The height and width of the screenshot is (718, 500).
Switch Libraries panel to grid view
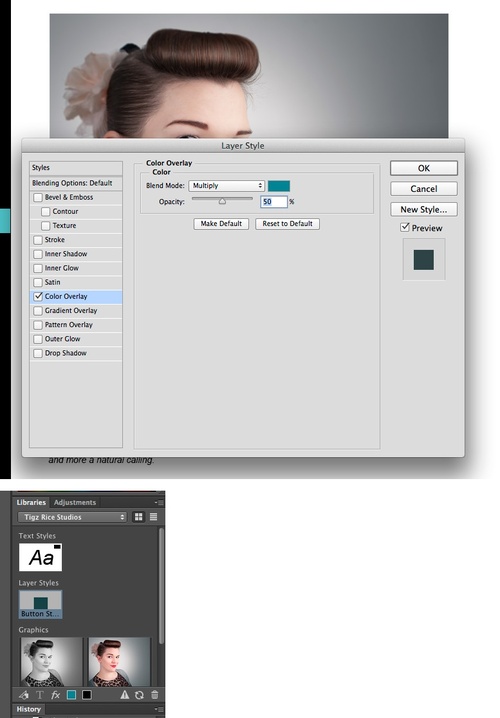pyautogui.click(x=138, y=517)
